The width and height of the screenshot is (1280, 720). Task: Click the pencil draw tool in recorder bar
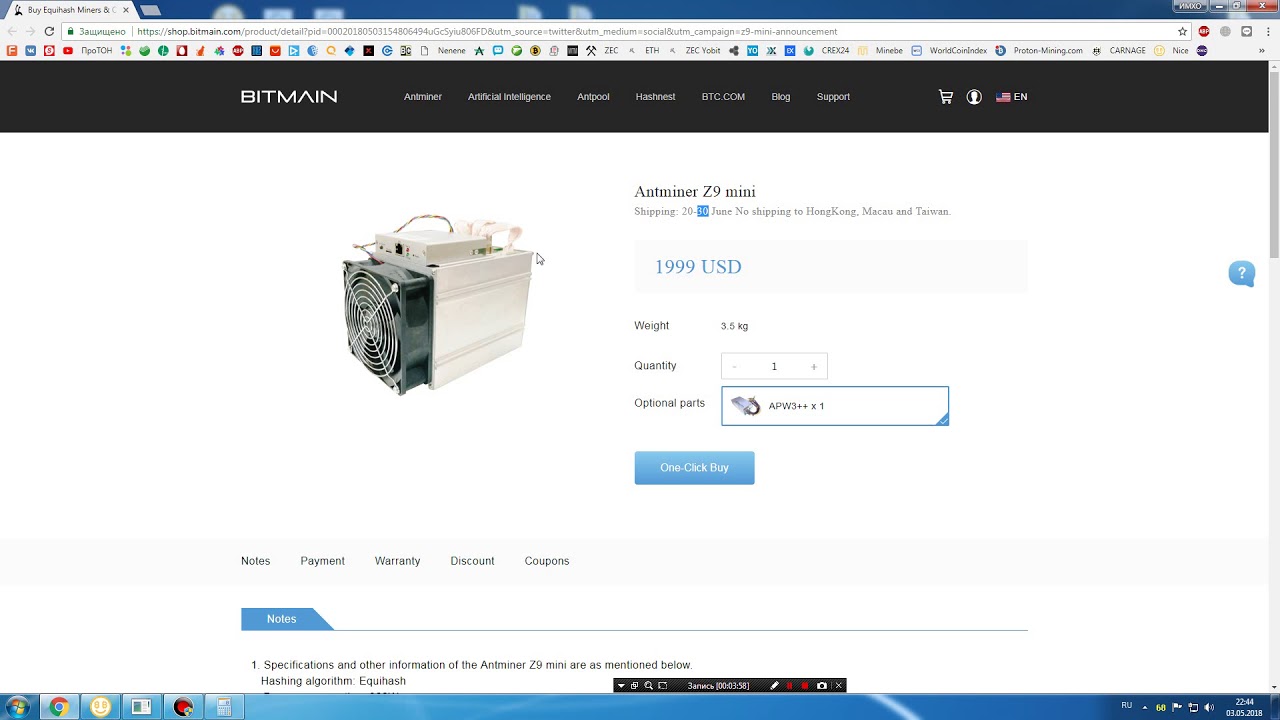[x=774, y=685]
